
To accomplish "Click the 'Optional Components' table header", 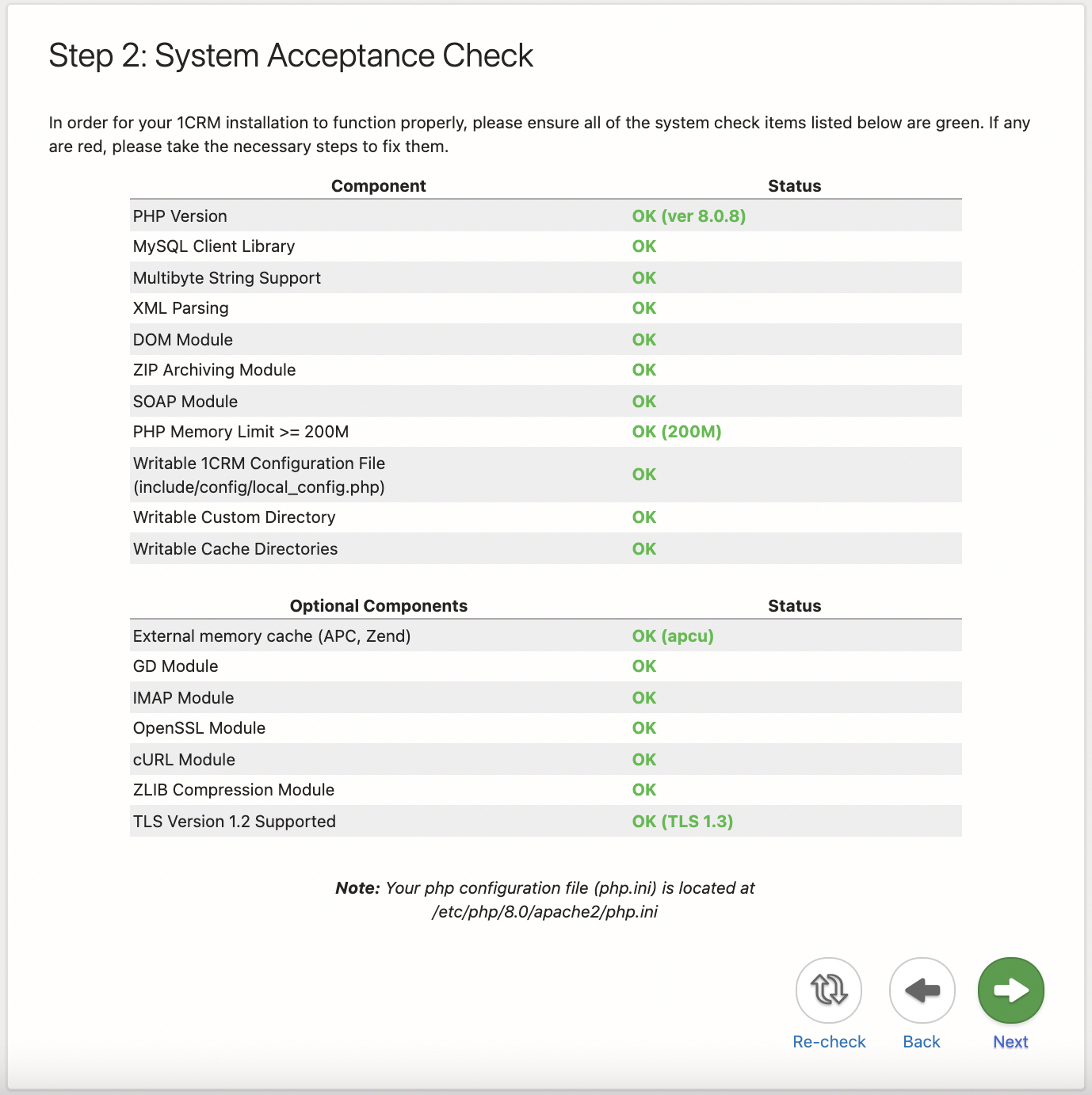I will point(379,606).
